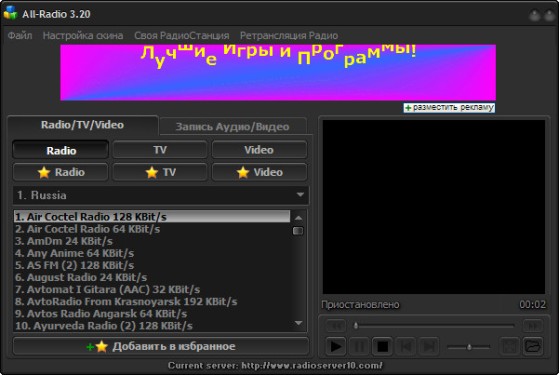Image resolution: width=559 pixels, height=375 pixels.
Task: Adjust the volume slider
Action: pyautogui.click(x=469, y=346)
